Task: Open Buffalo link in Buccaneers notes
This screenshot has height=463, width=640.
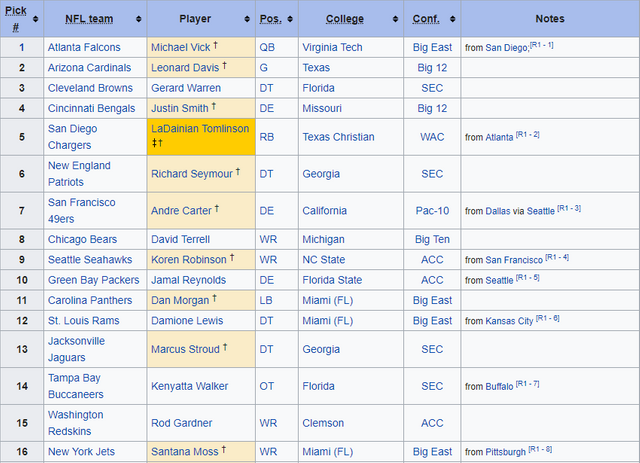Action: (x=499, y=387)
